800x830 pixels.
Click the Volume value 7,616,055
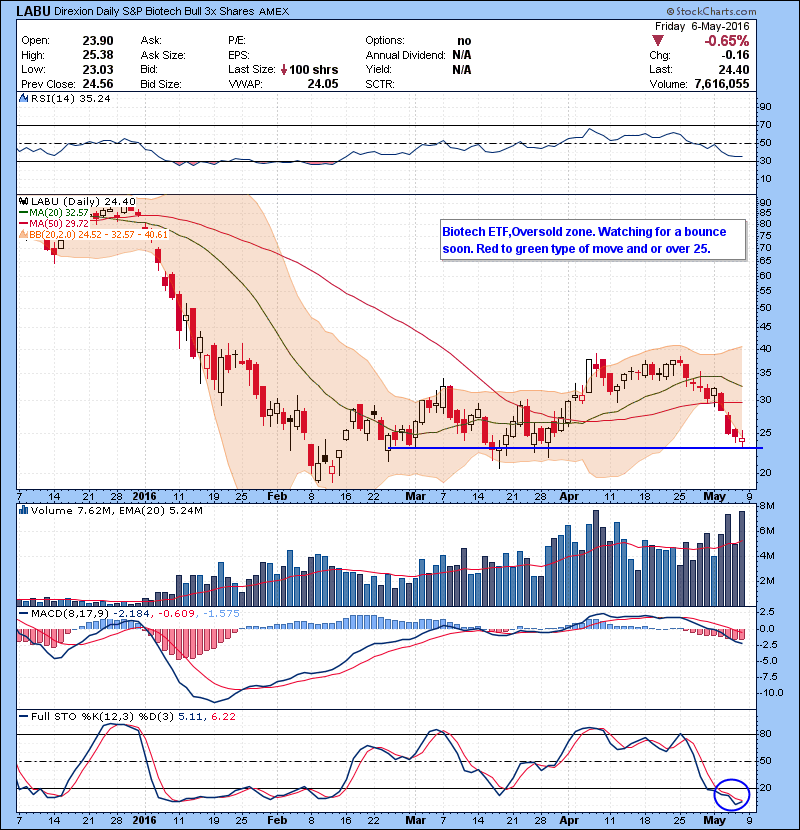pos(722,84)
